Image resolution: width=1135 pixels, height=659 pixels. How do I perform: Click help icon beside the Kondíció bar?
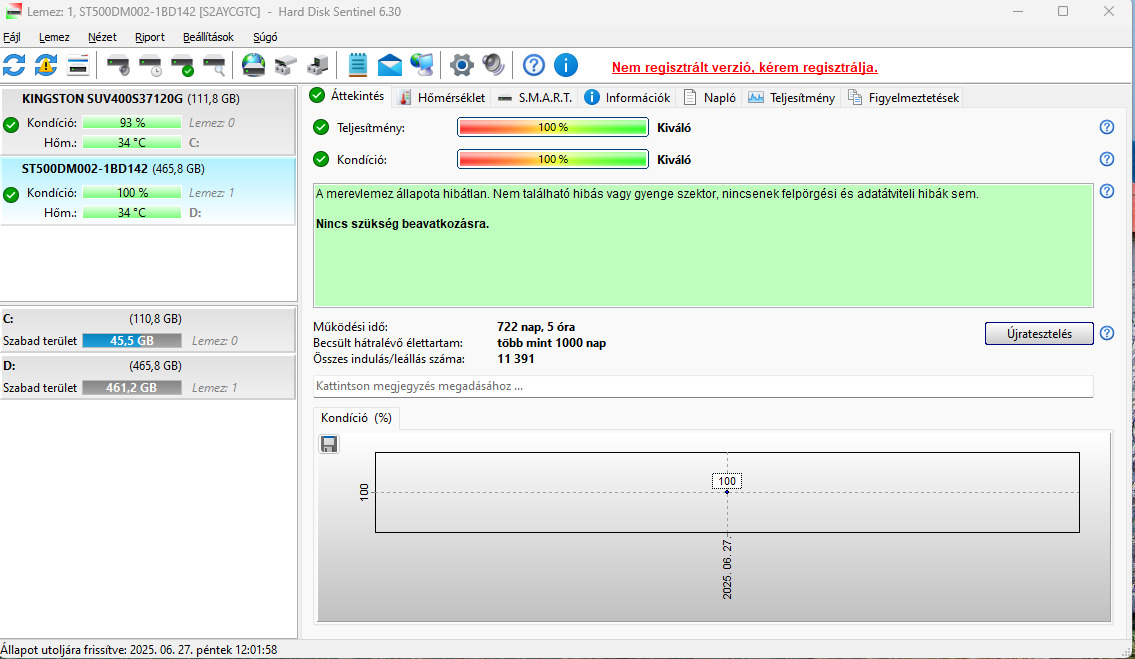pyautogui.click(x=1107, y=159)
